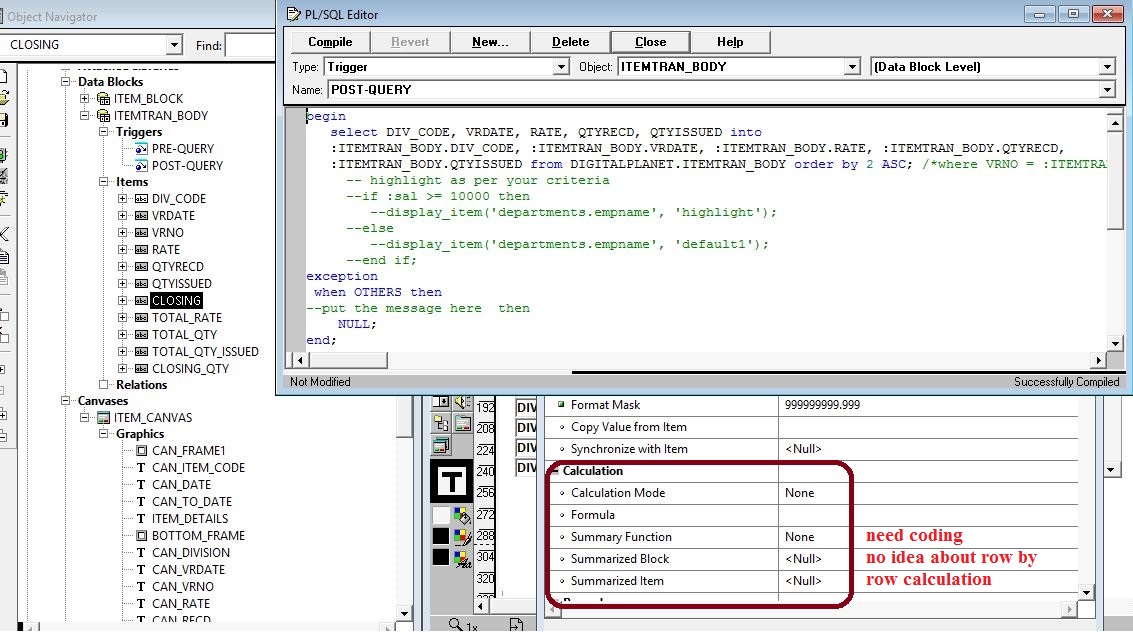Click the DIV_CODE item icon
The height and width of the screenshot is (632, 1133).
(x=142, y=199)
